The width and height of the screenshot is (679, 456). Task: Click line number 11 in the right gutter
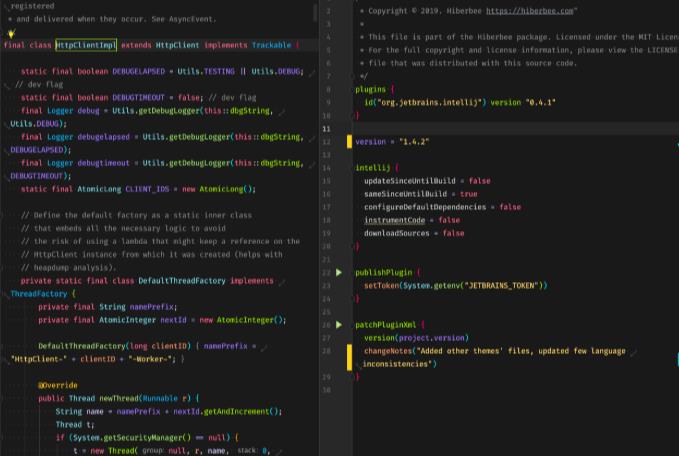pyautogui.click(x=327, y=129)
